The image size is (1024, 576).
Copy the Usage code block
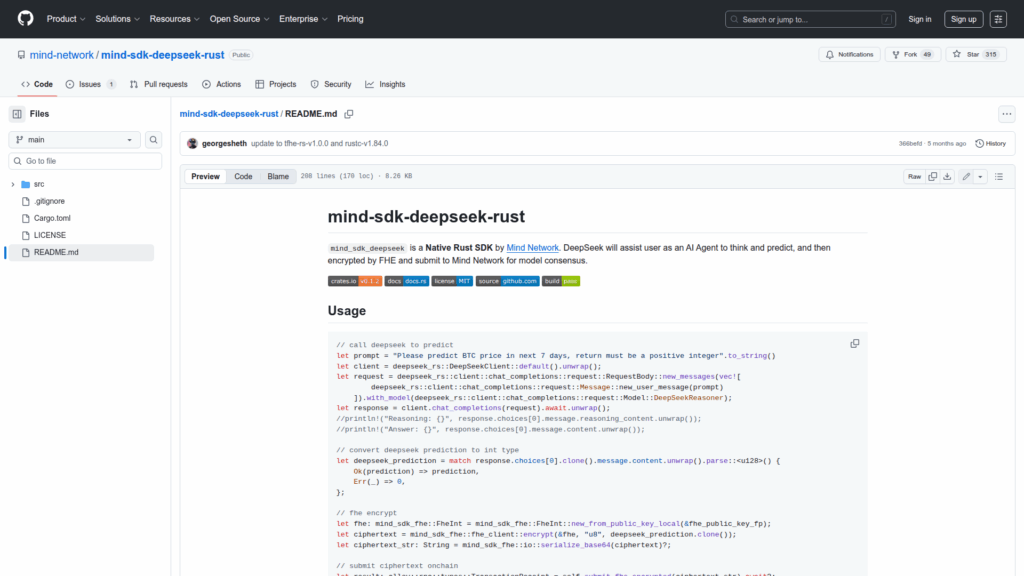(854, 343)
